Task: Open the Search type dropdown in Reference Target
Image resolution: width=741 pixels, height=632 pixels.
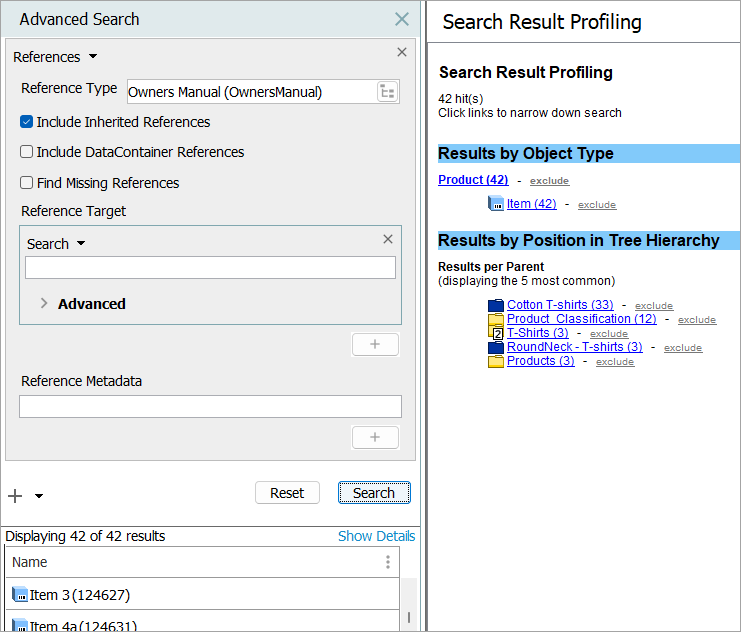Action: tap(81, 244)
